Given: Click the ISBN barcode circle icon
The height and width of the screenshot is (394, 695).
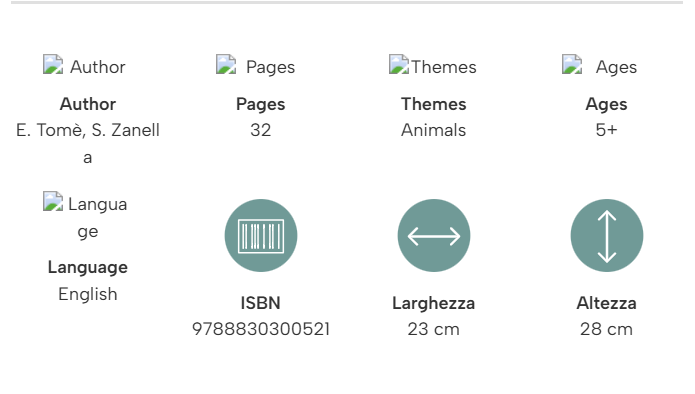Looking at the screenshot, I should click(261, 235).
